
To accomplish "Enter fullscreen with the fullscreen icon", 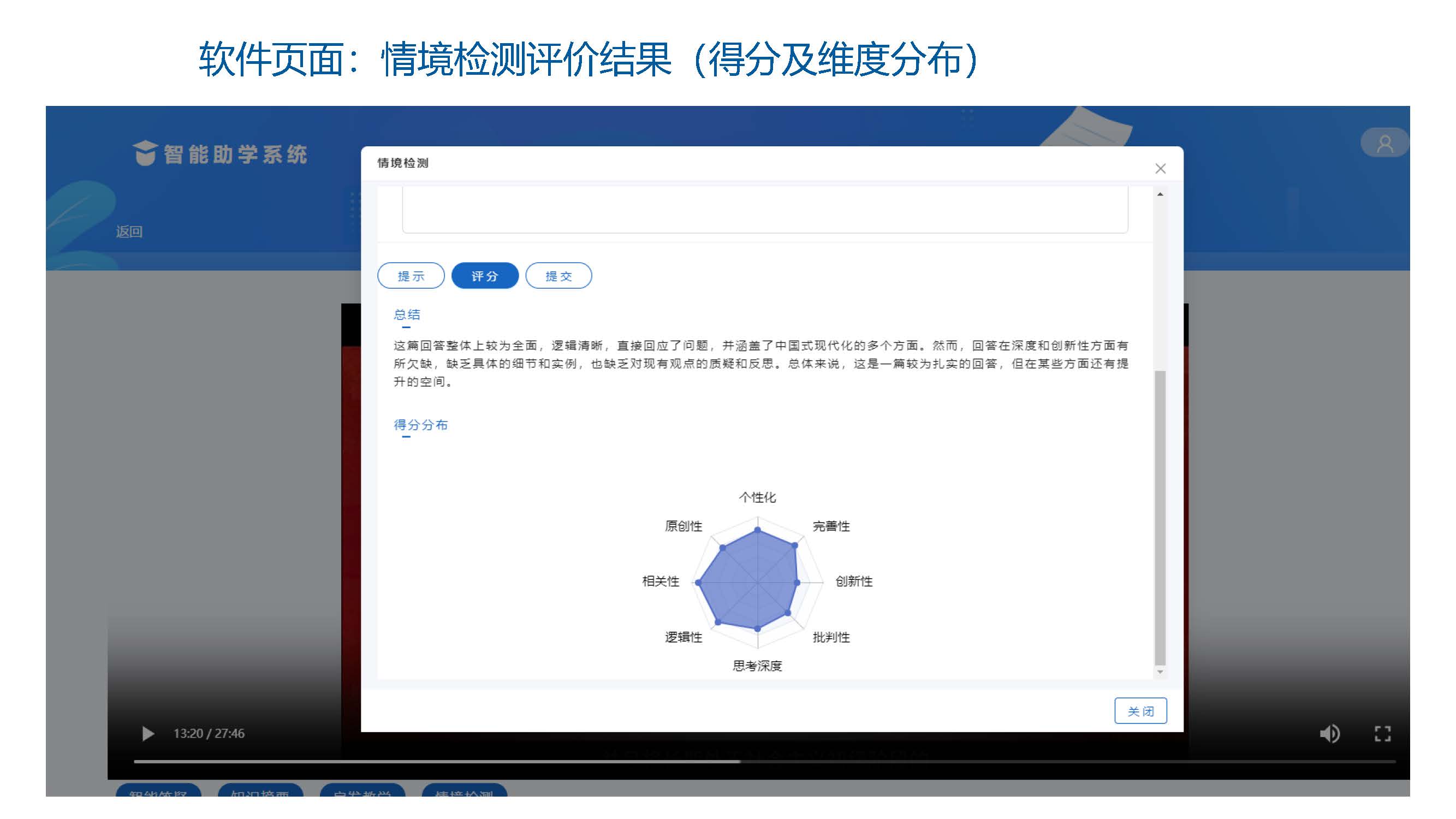I will [1382, 733].
